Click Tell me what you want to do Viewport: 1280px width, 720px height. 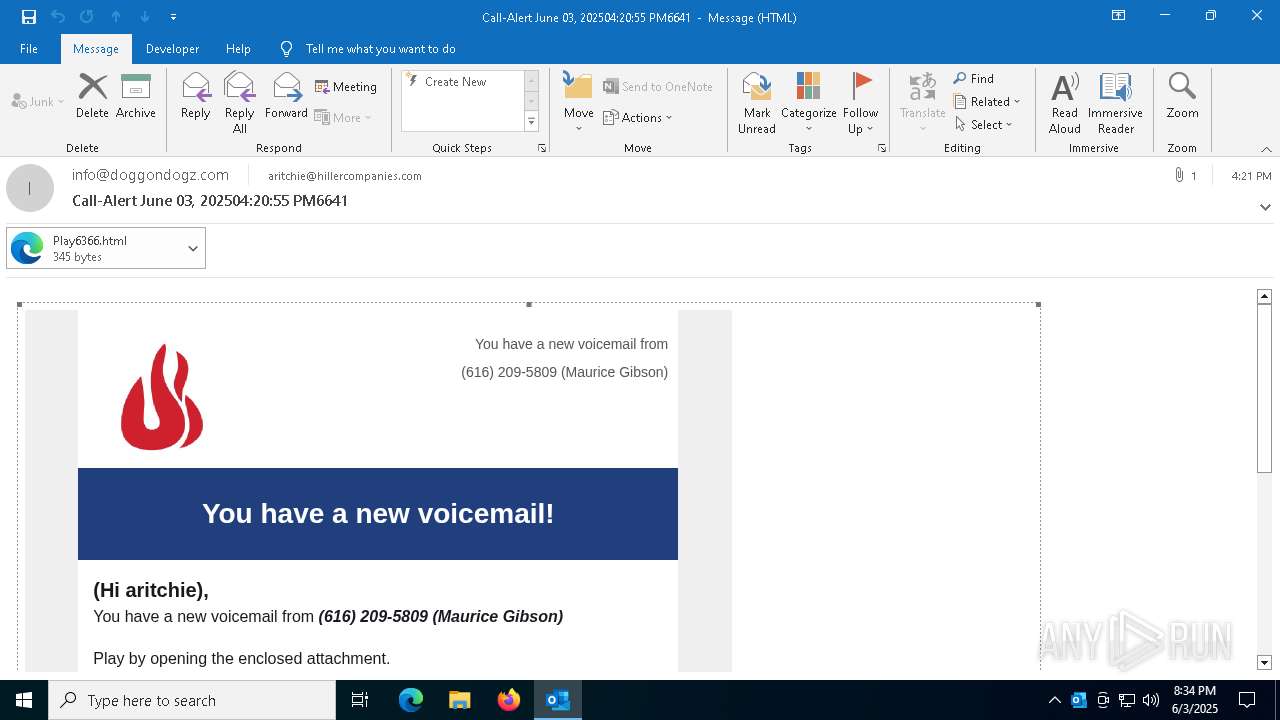tap(380, 49)
